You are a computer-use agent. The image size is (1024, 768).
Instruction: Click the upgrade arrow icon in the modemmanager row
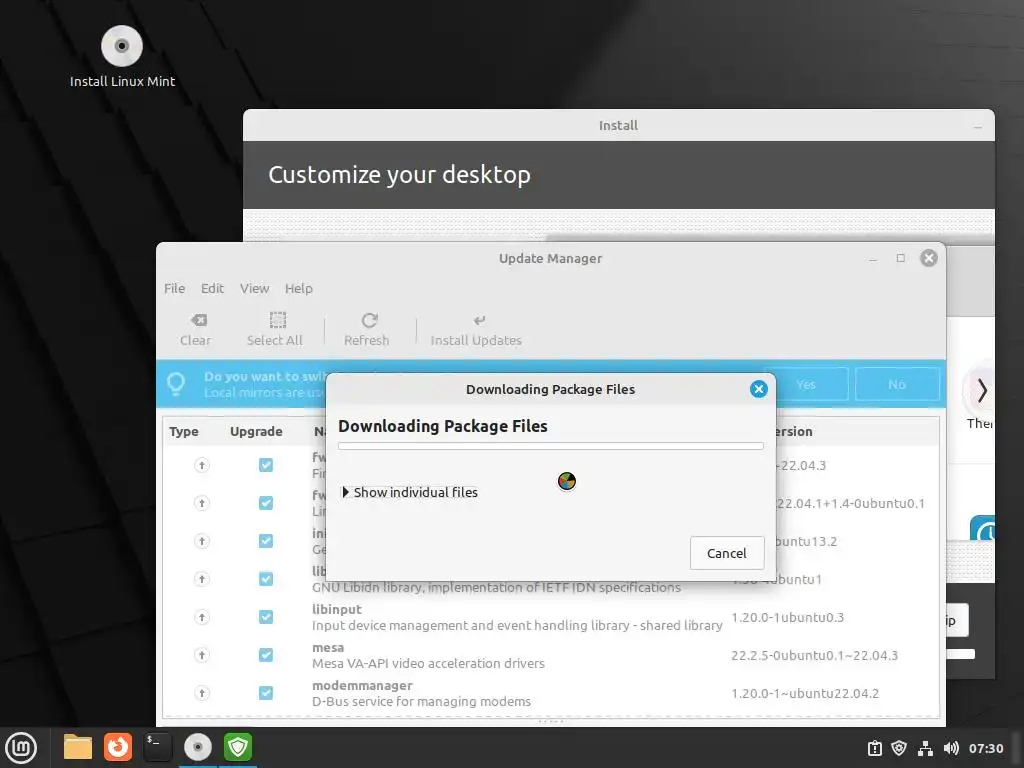coord(202,693)
